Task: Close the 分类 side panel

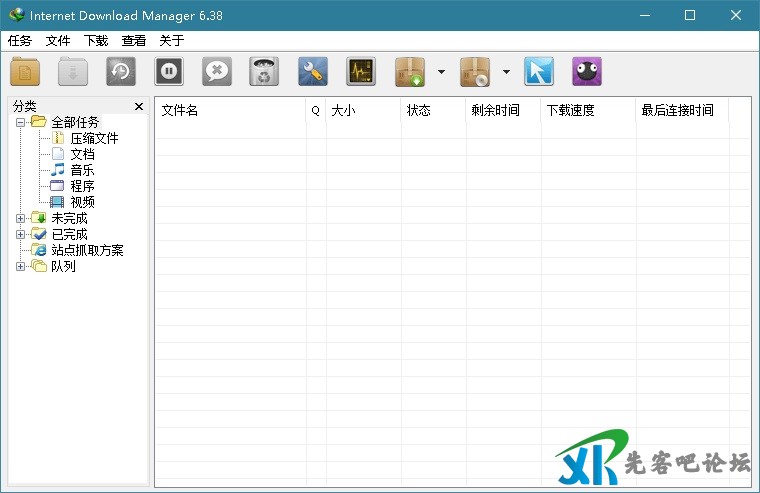Action: click(139, 106)
